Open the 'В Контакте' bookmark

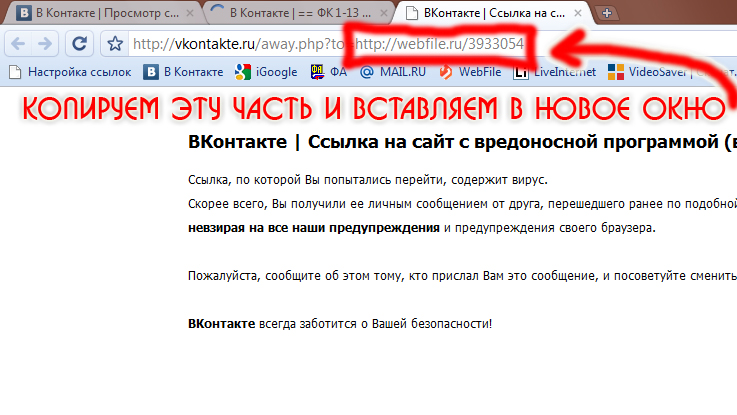pyautogui.click(x=183, y=72)
